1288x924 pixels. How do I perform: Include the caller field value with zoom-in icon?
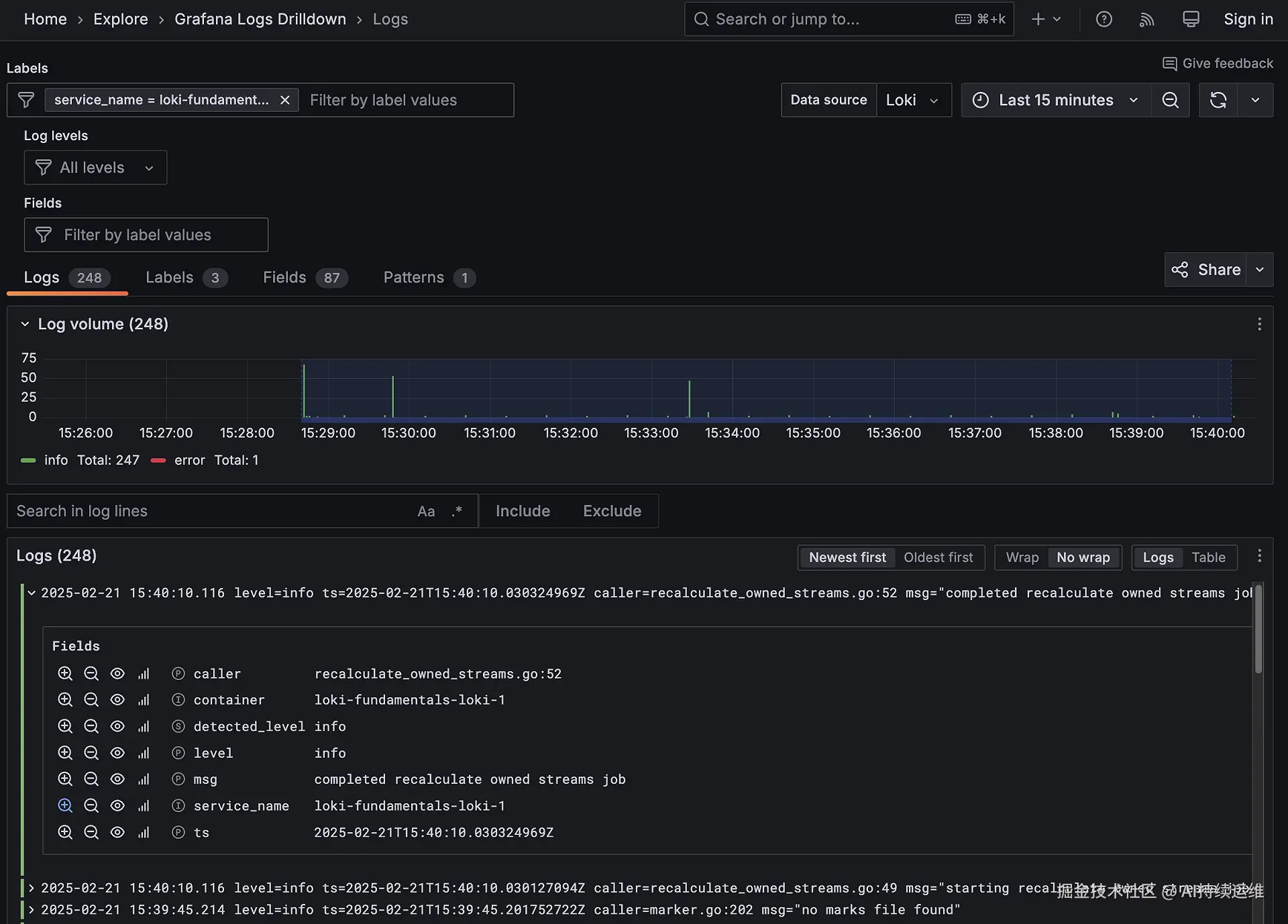(x=65, y=673)
